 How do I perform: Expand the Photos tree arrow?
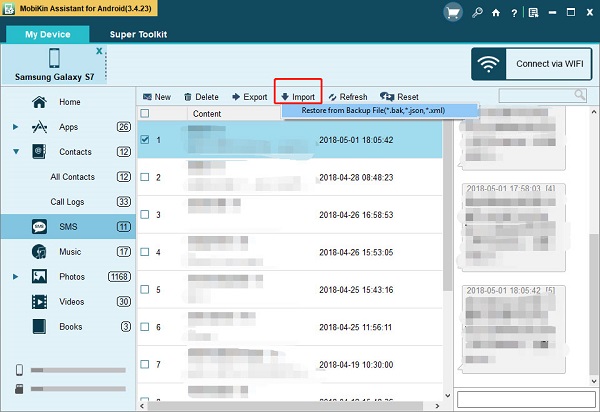point(15,277)
